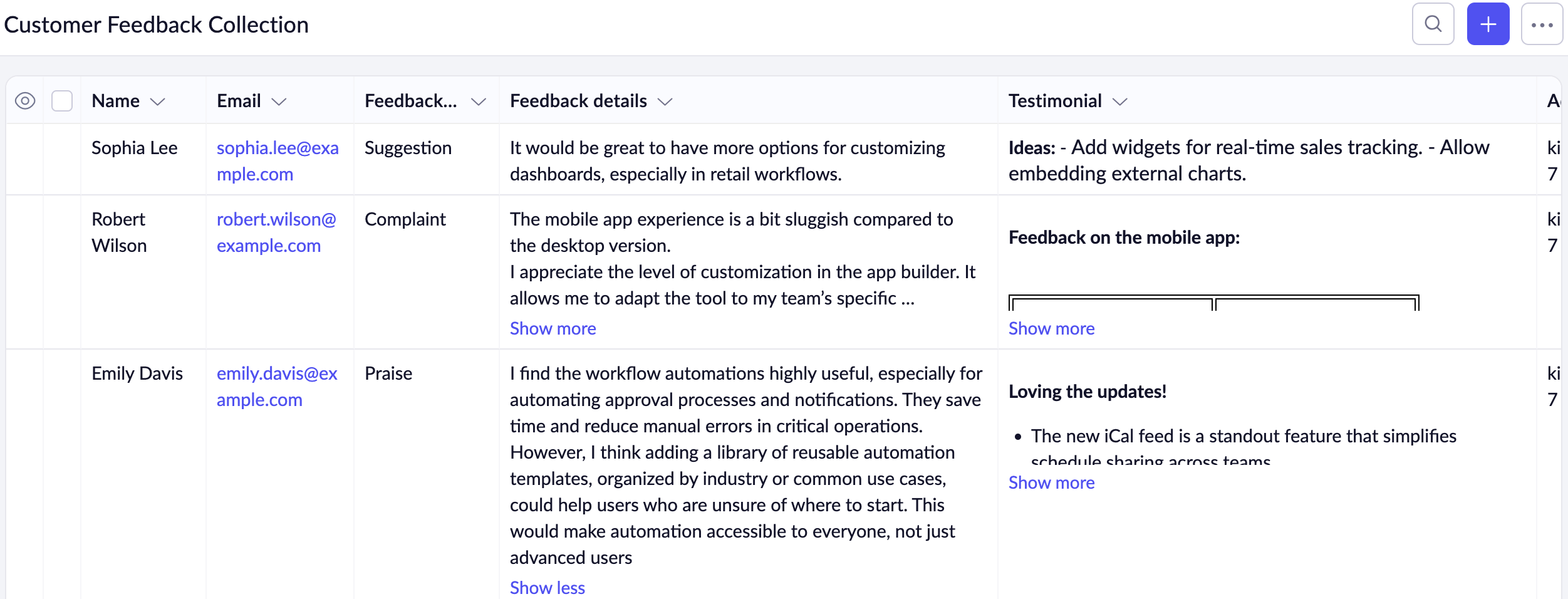Image resolution: width=1568 pixels, height=599 pixels.
Task: Show more of Robert Wilson's feedback details
Action: pyautogui.click(x=553, y=328)
